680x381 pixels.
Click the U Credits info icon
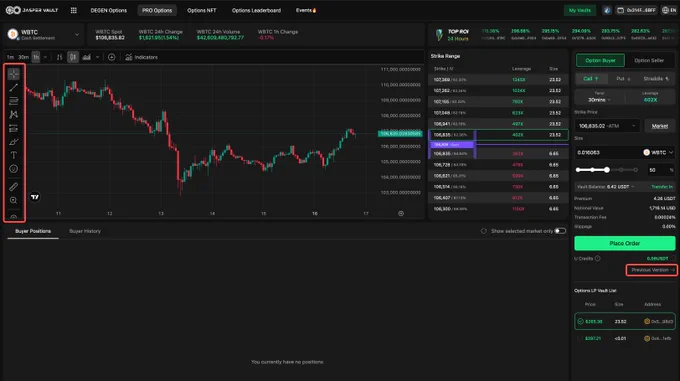click(598, 258)
